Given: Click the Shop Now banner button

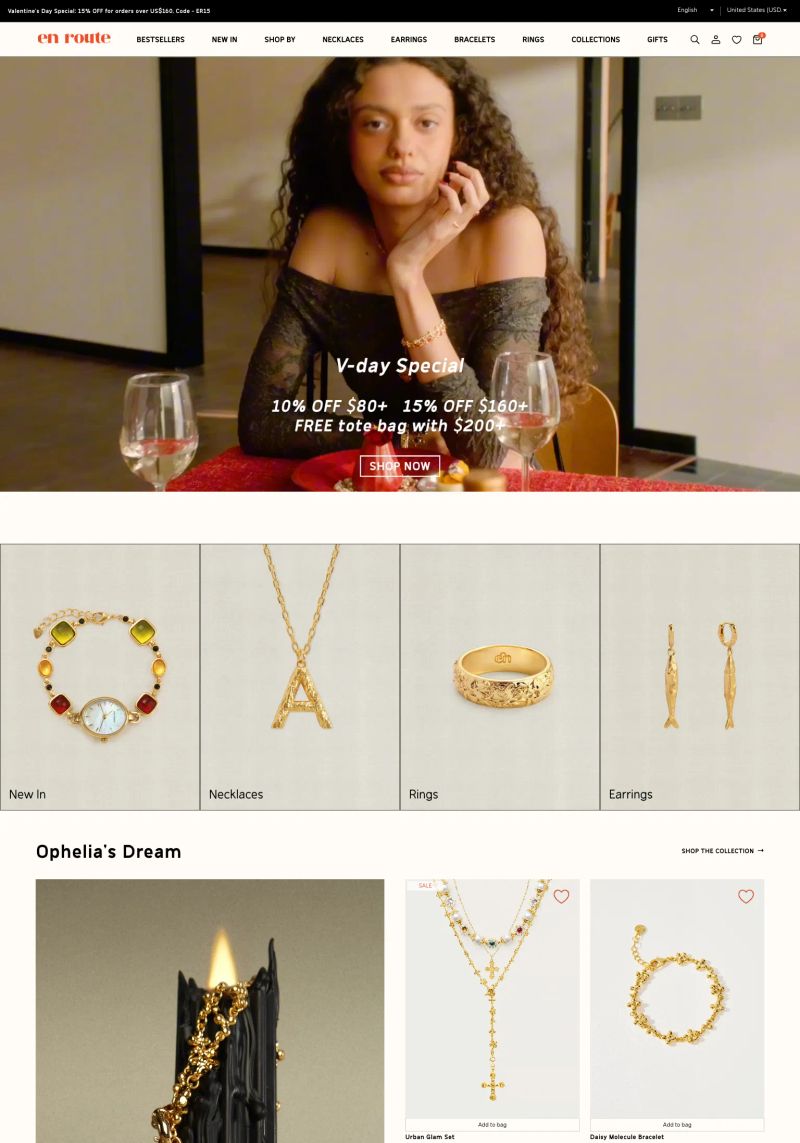Looking at the screenshot, I should 400,466.
